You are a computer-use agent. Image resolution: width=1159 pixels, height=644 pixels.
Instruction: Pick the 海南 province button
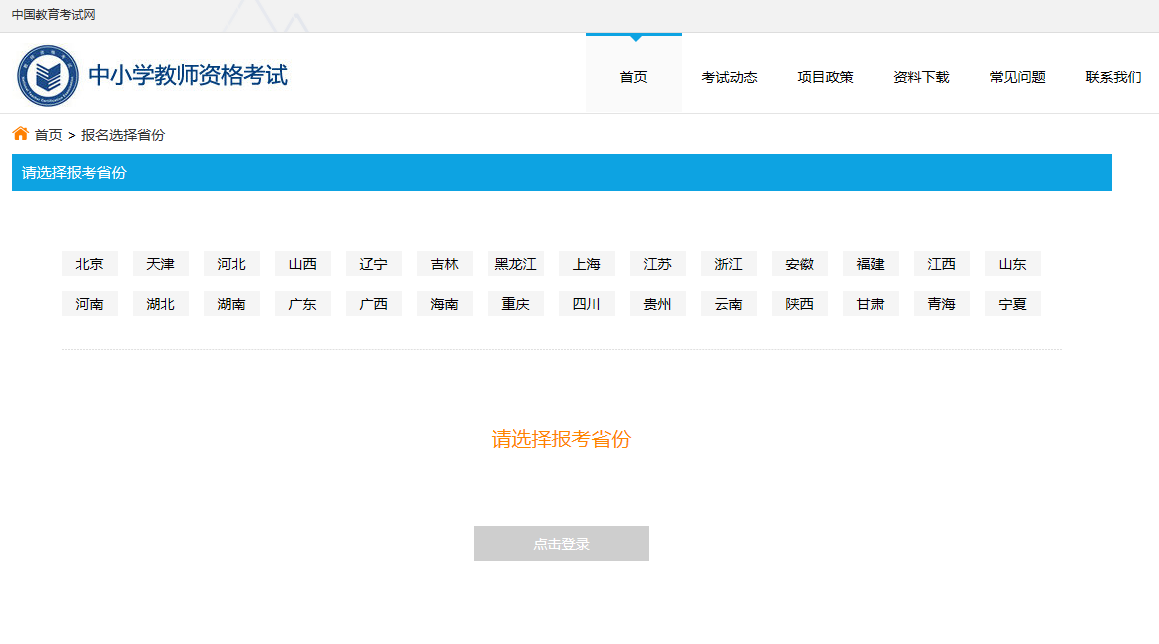point(444,304)
